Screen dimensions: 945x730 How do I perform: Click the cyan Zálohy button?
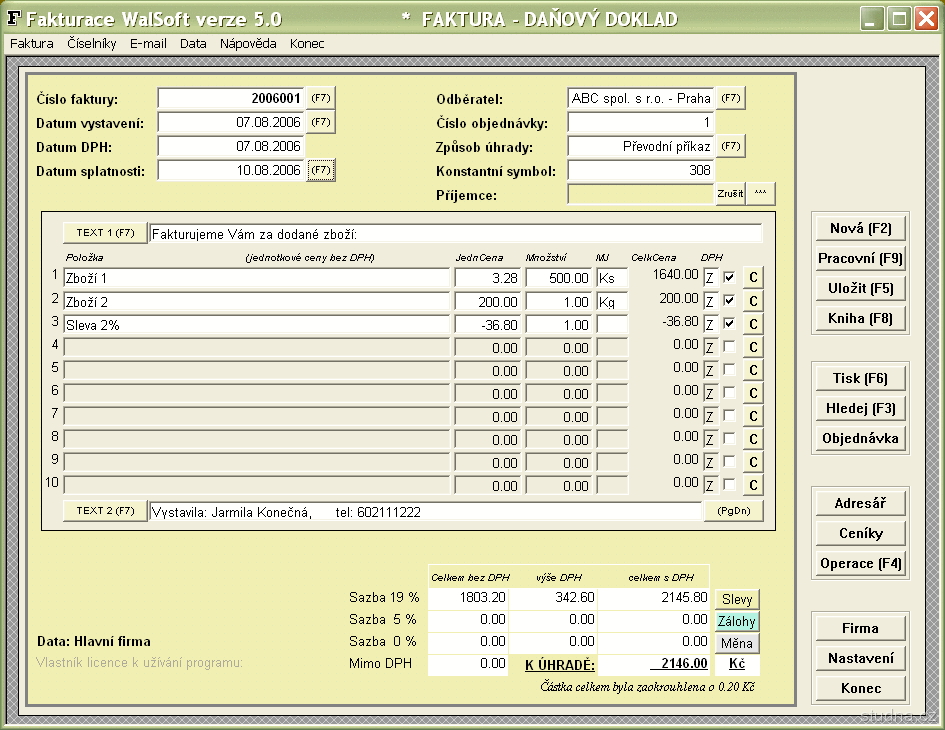pyautogui.click(x=737, y=621)
